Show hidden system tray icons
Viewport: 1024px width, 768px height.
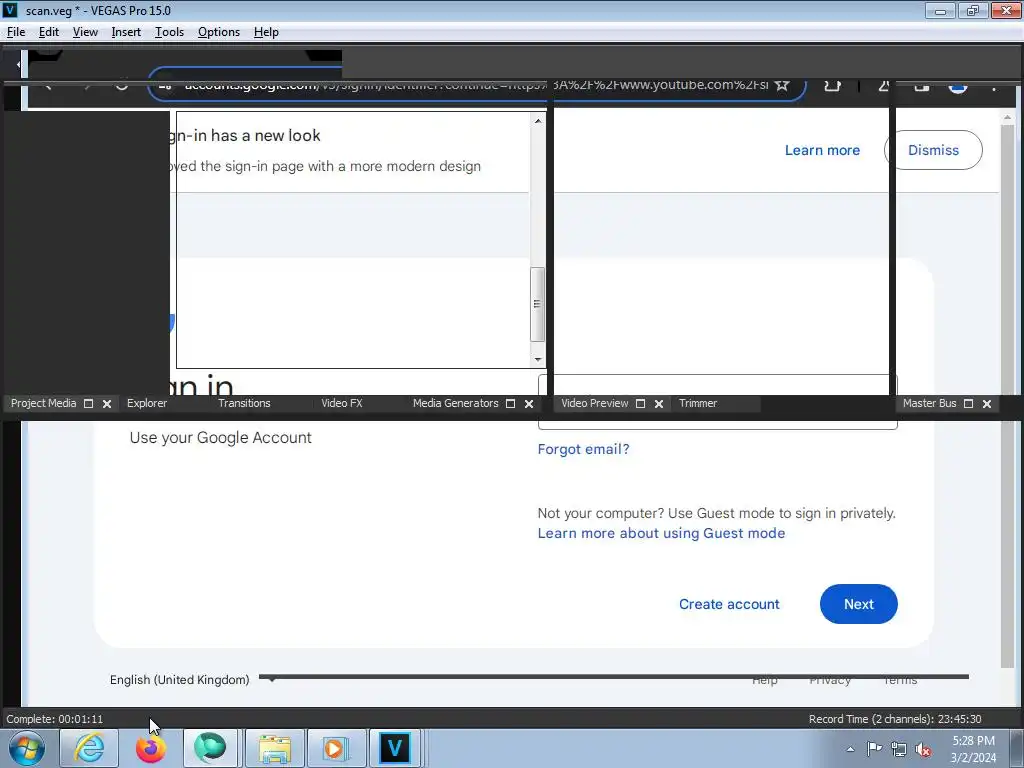pyautogui.click(x=850, y=749)
